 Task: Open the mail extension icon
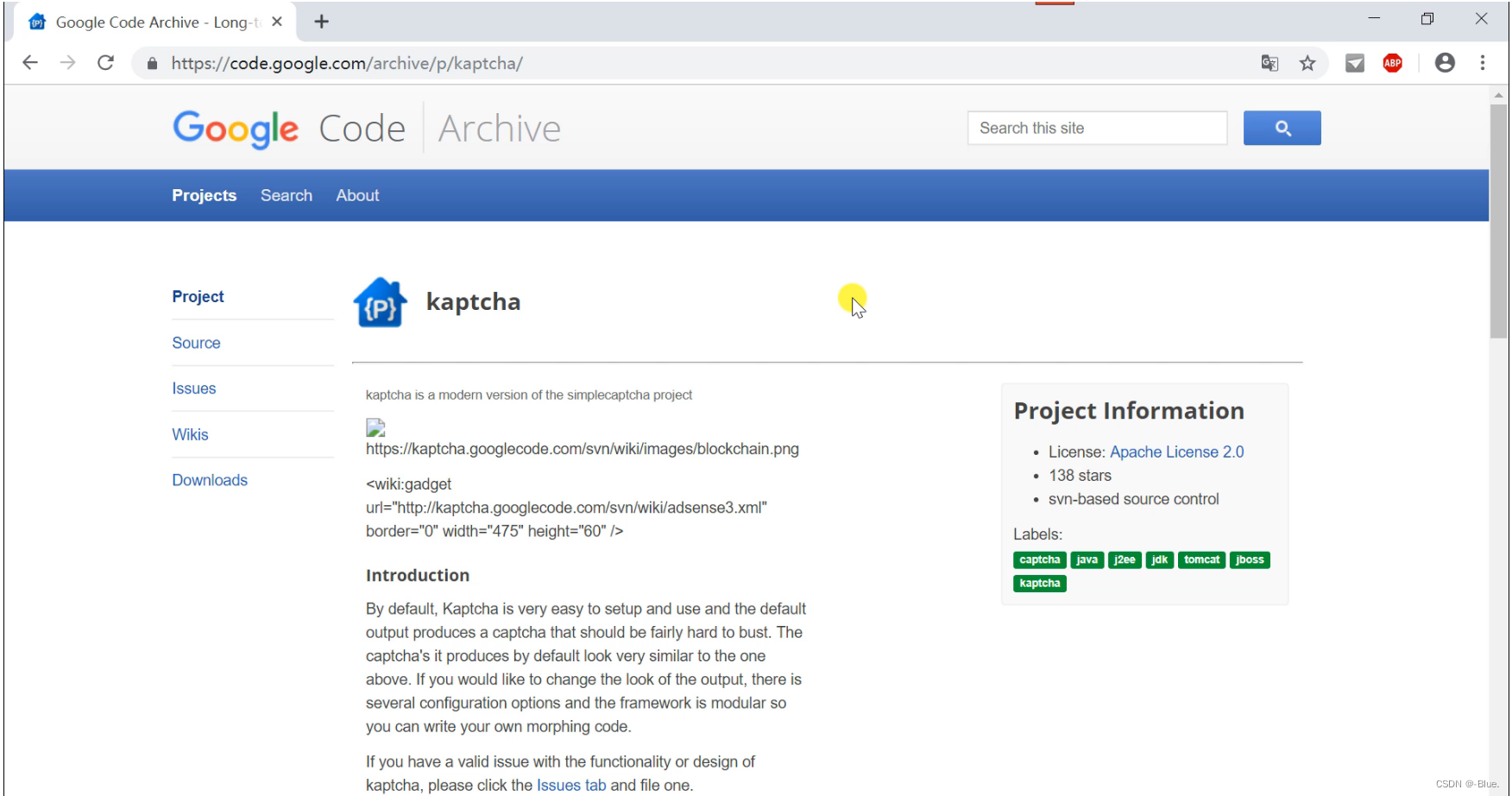[x=1355, y=63]
